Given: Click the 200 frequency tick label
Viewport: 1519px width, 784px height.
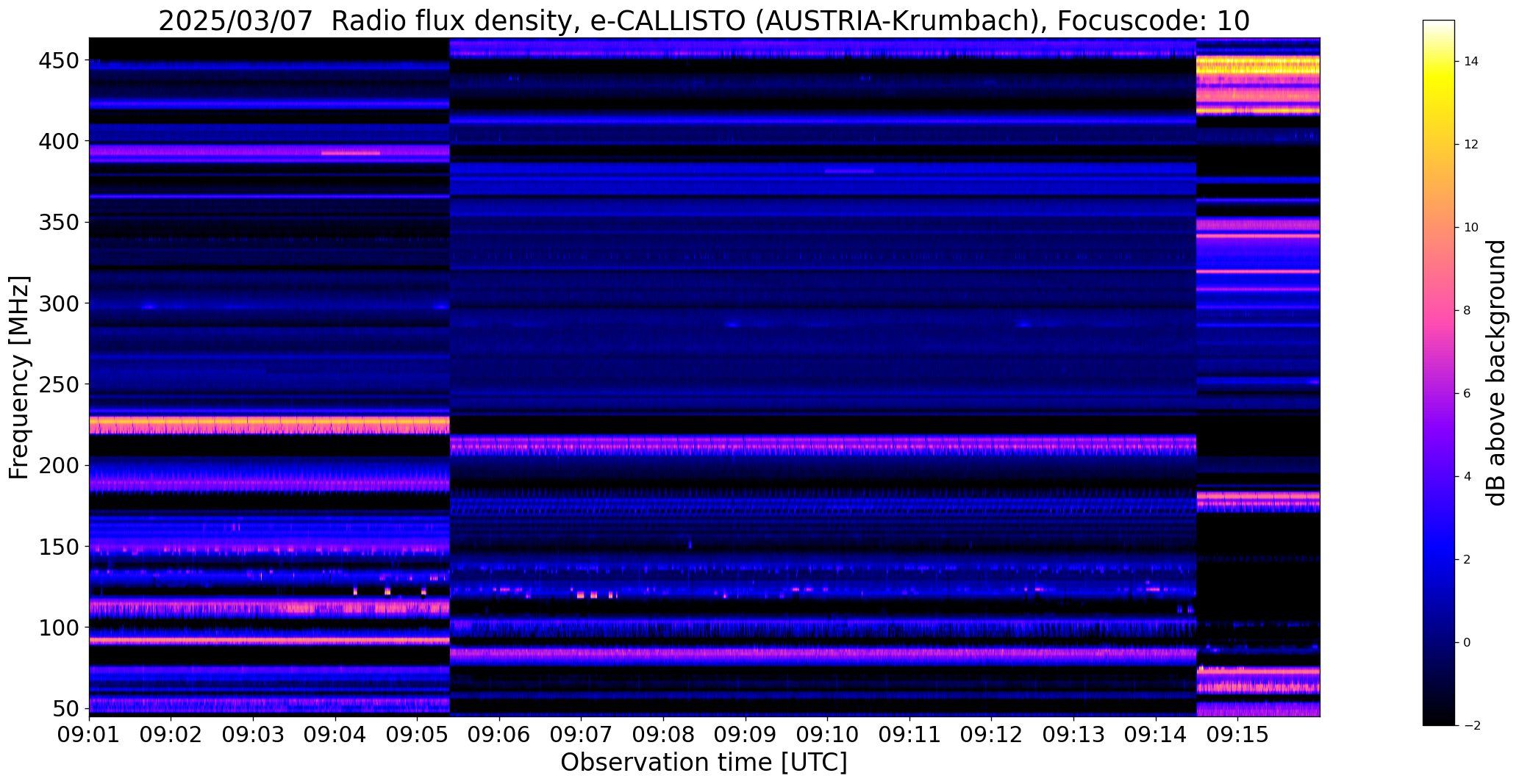Looking at the screenshot, I should tap(58, 465).
